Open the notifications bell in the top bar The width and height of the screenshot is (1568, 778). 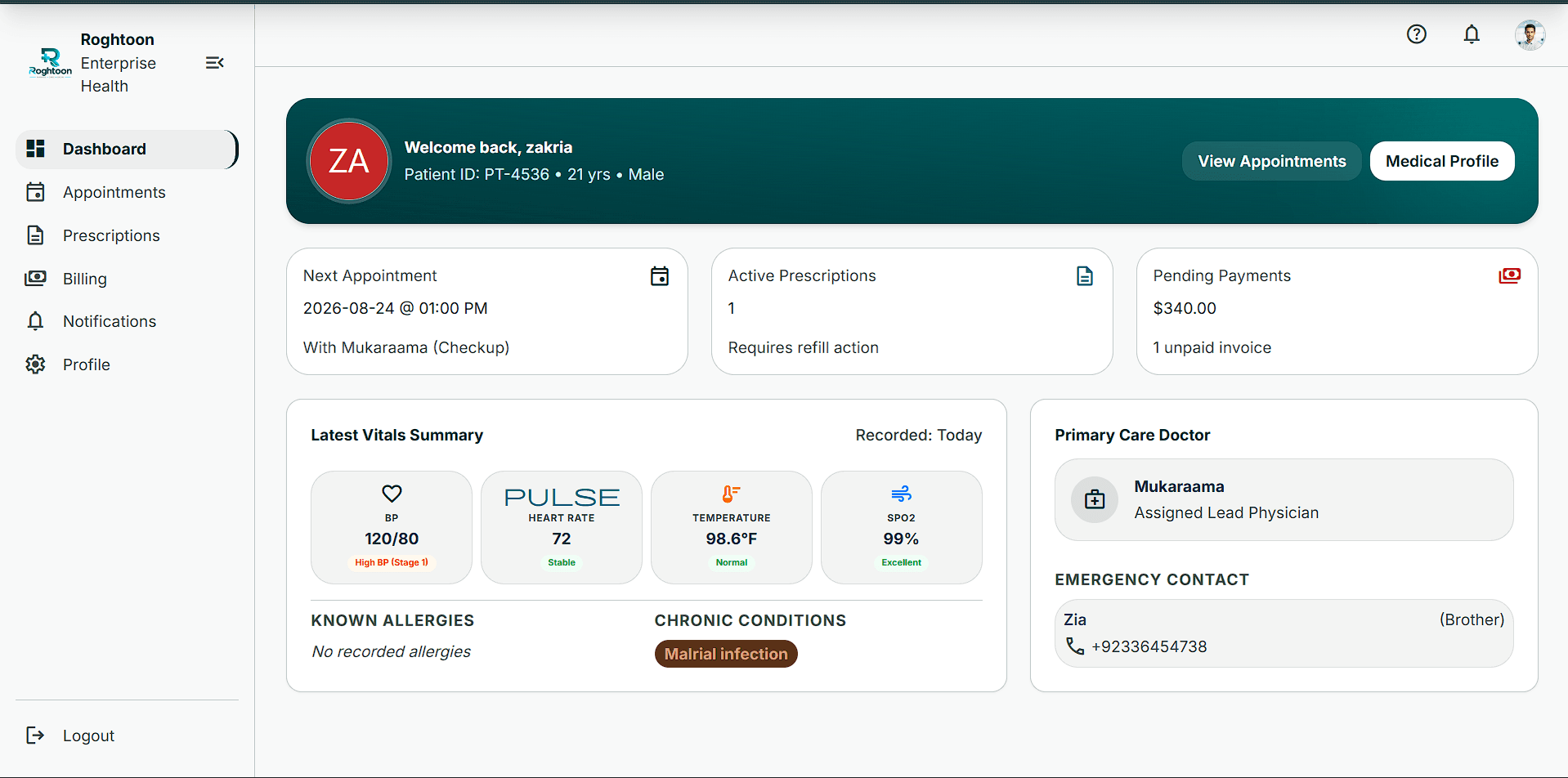(1472, 34)
